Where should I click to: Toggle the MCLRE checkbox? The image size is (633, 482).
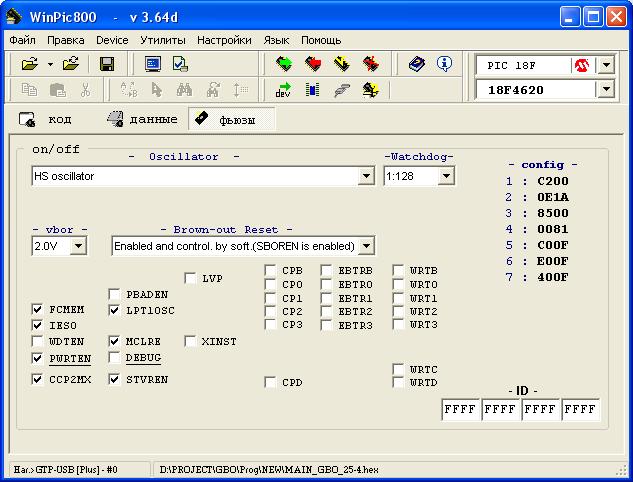pos(114,341)
